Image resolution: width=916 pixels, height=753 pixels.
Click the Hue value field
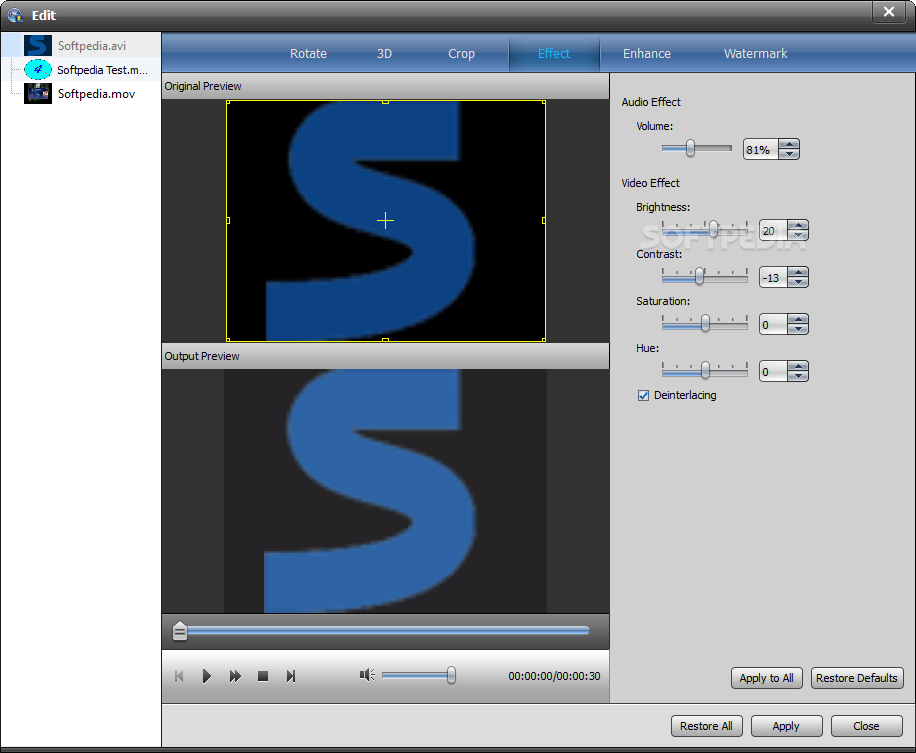(773, 371)
